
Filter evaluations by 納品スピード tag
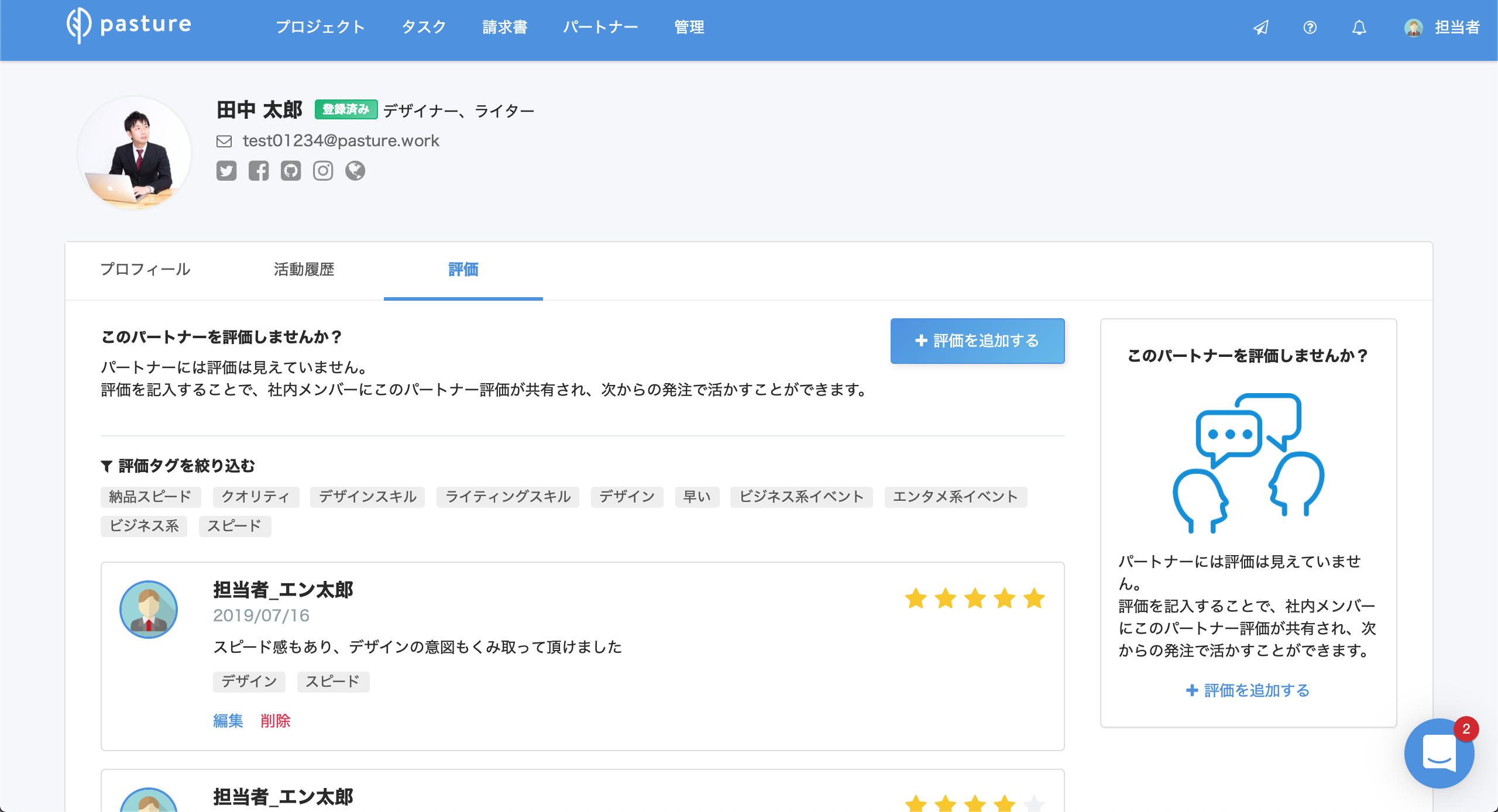[x=150, y=497]
